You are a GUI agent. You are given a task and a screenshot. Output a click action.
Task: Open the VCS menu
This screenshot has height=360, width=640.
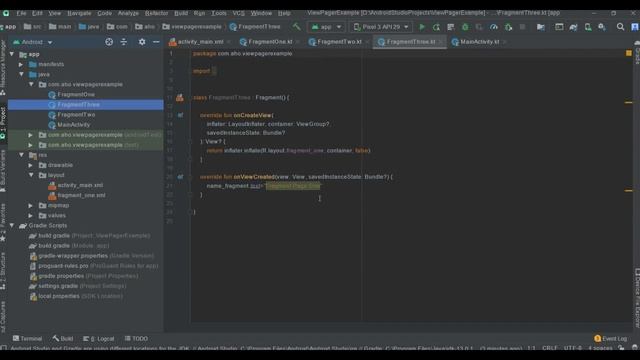238,13
